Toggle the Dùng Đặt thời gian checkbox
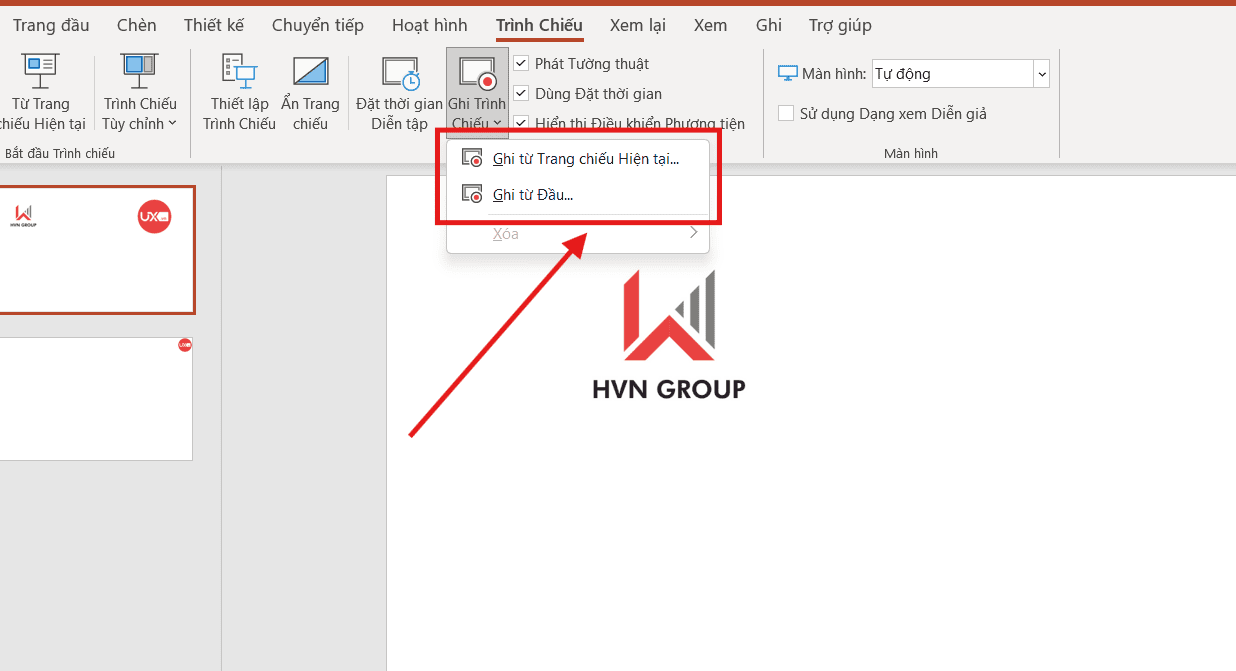The height and width of the screenshot is (671, 1236). (x=521, y=94)
